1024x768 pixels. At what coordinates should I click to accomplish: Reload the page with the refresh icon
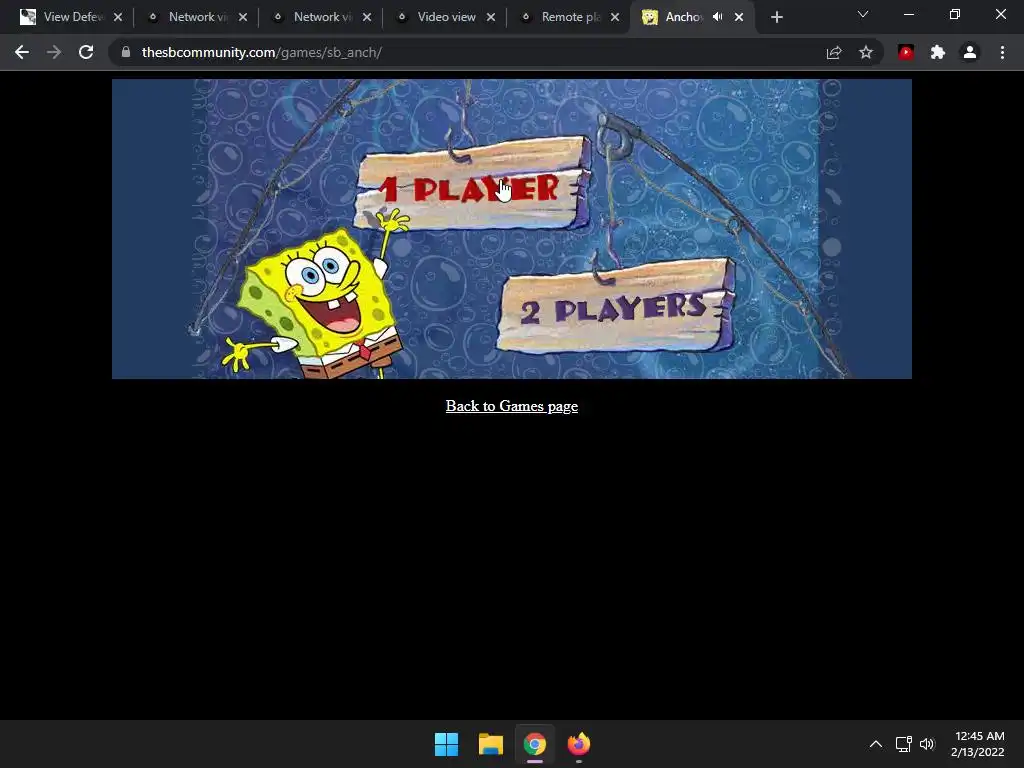coord(86,52)
